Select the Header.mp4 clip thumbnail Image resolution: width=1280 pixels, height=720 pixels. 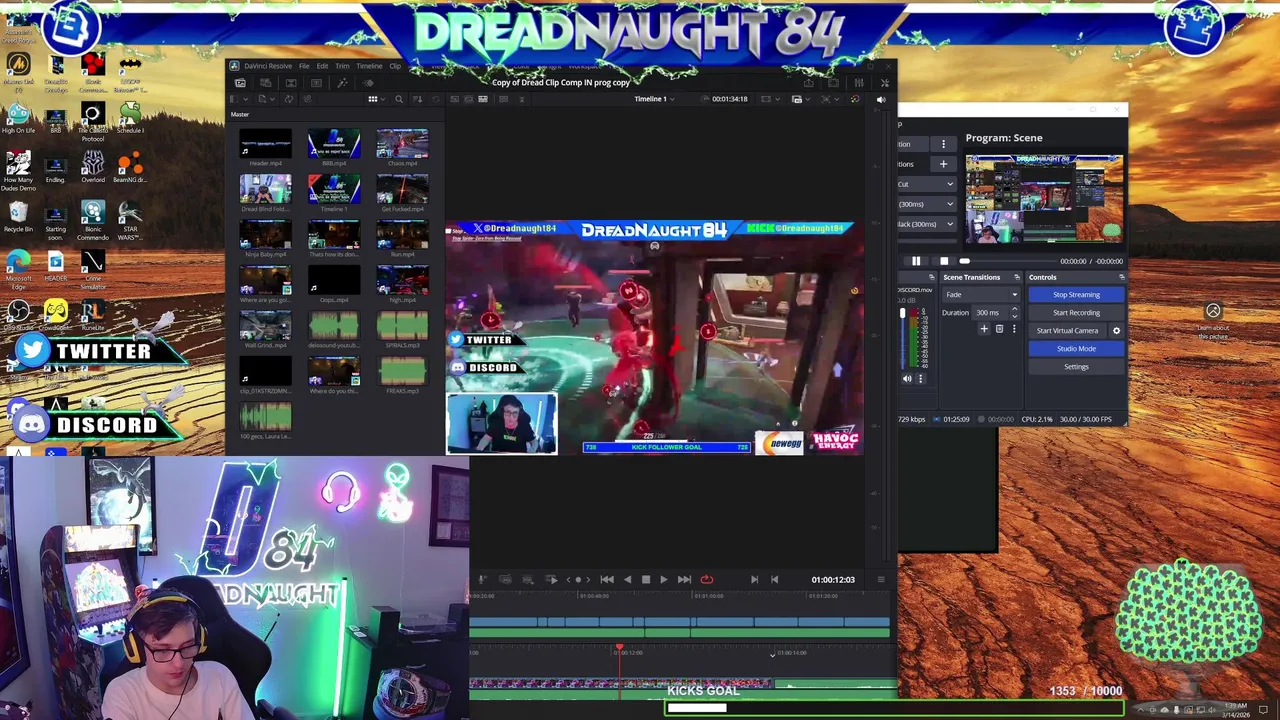coord(265,144)
